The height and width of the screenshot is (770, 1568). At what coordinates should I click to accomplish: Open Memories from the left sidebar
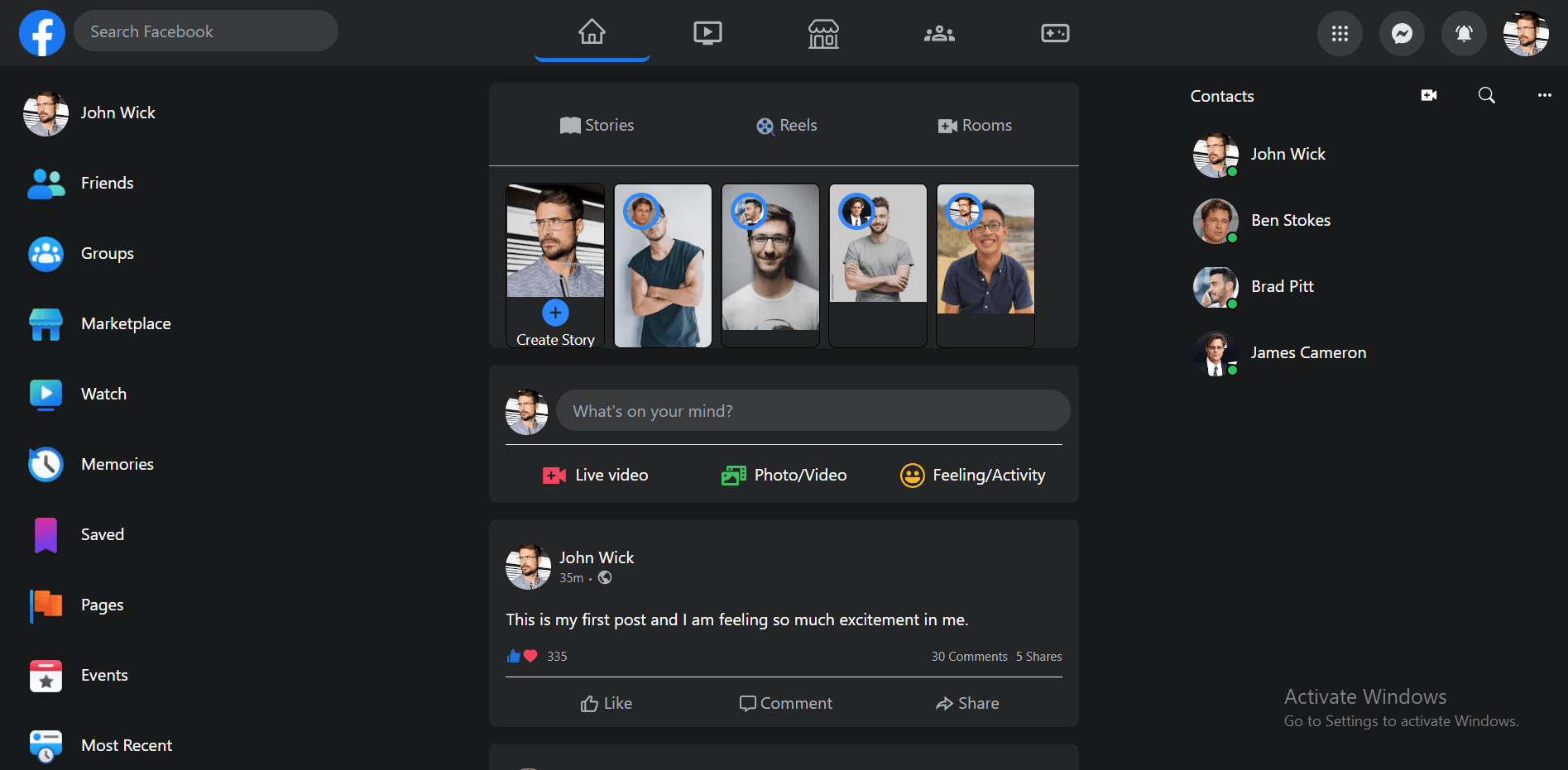click(117, 464)
